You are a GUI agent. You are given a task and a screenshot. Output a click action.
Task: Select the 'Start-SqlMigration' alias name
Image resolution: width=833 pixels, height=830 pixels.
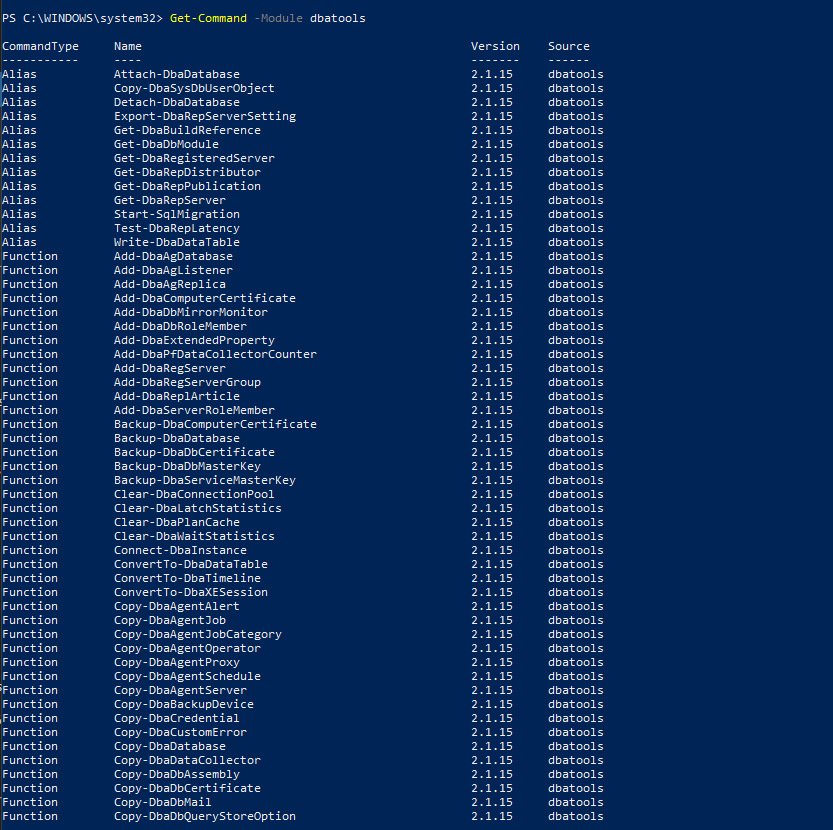[x=177, y=214]
